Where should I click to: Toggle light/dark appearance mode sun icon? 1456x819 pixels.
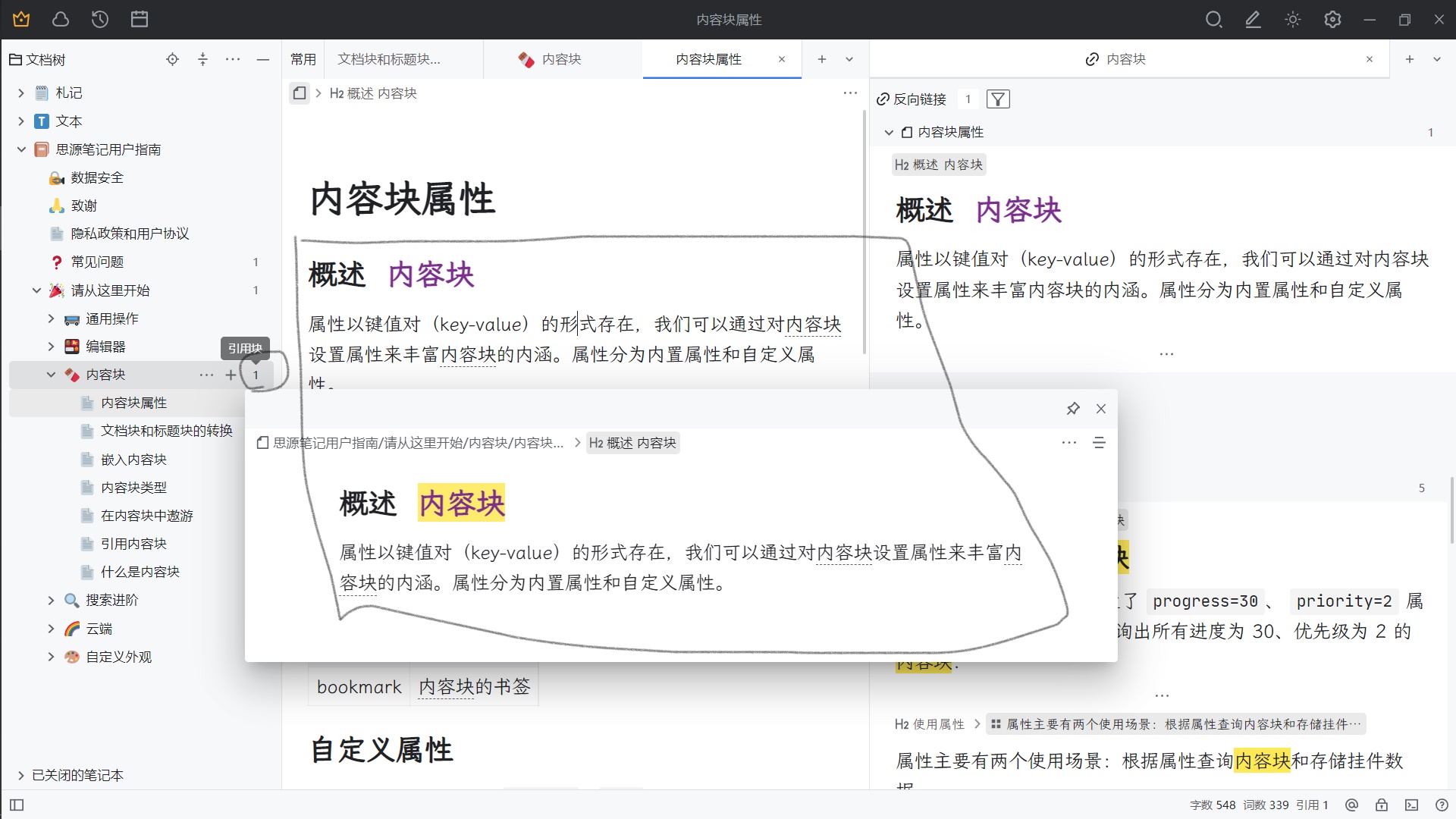(x=1293, y=20)
